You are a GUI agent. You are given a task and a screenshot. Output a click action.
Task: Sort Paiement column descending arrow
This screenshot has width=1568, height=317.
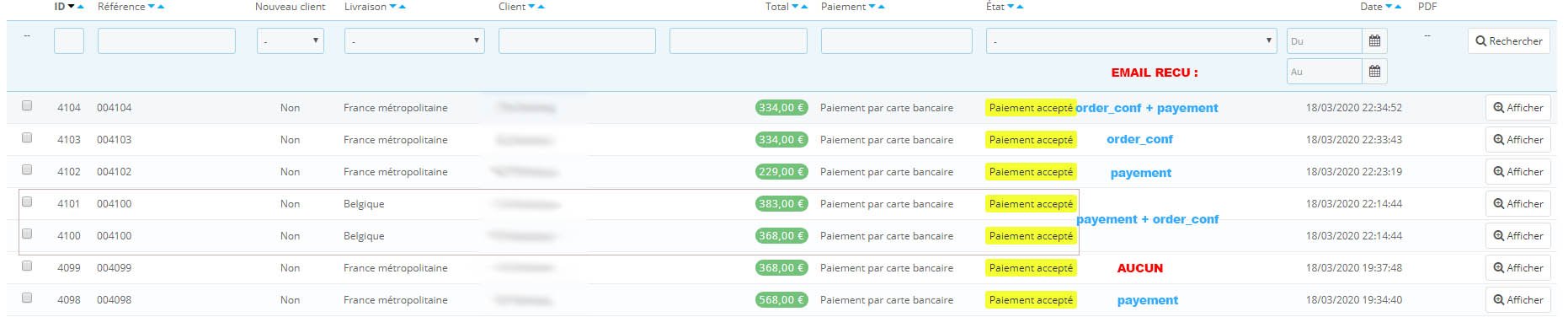[872, 7]
